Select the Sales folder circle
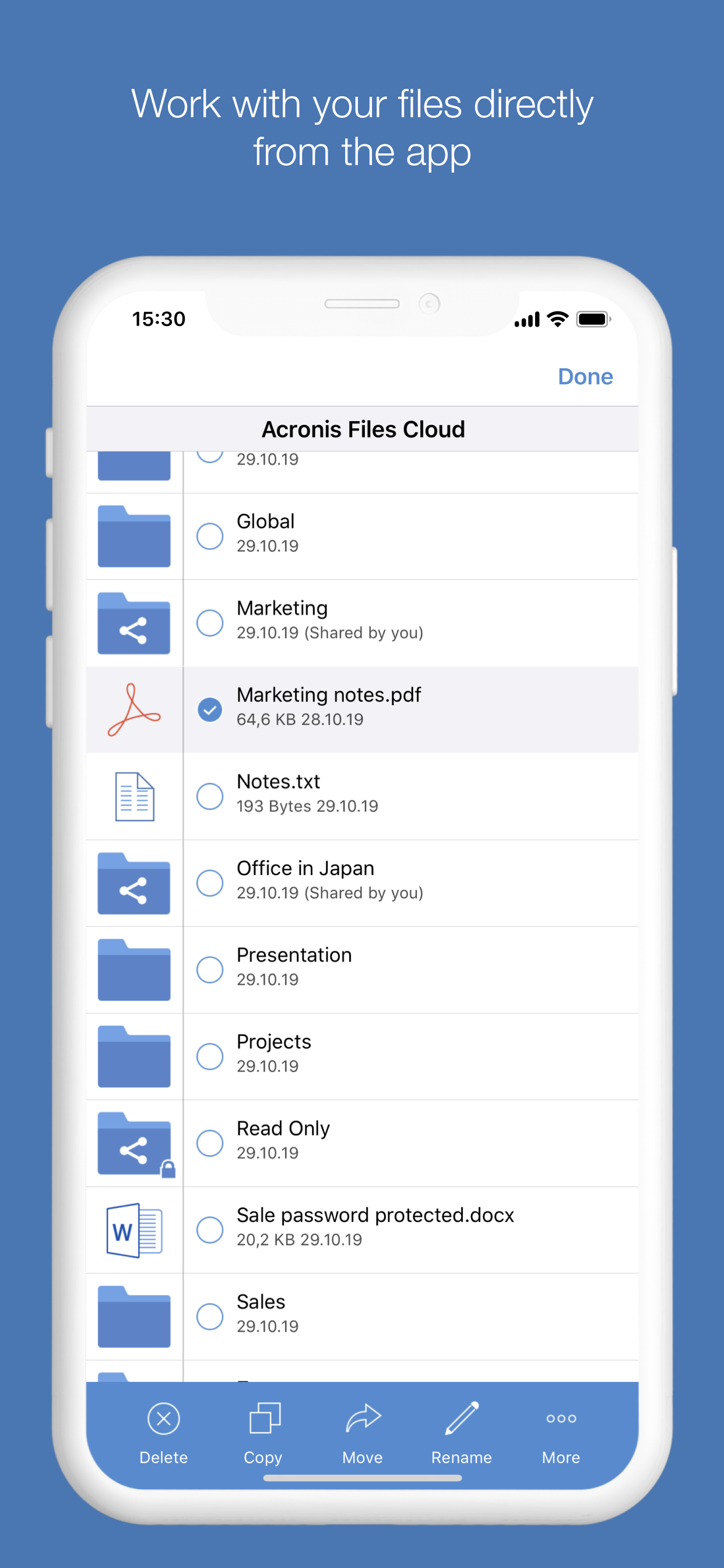The height and width of the screenshot is (1568, 724). tap(210, 1317)
